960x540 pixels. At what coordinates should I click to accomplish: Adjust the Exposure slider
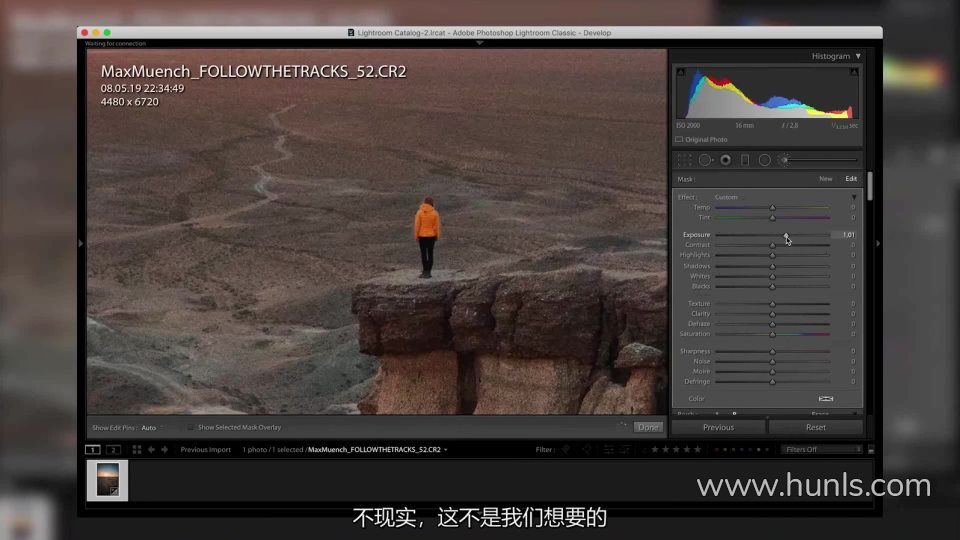(786, 235)
